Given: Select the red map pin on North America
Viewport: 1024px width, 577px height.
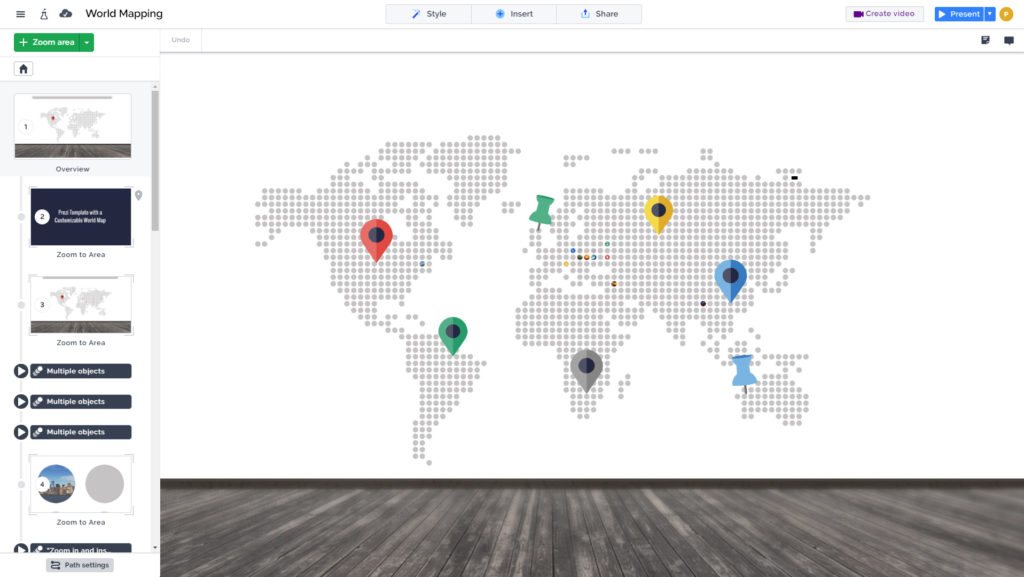Looking at the screenshot, I should coord(376,238).
